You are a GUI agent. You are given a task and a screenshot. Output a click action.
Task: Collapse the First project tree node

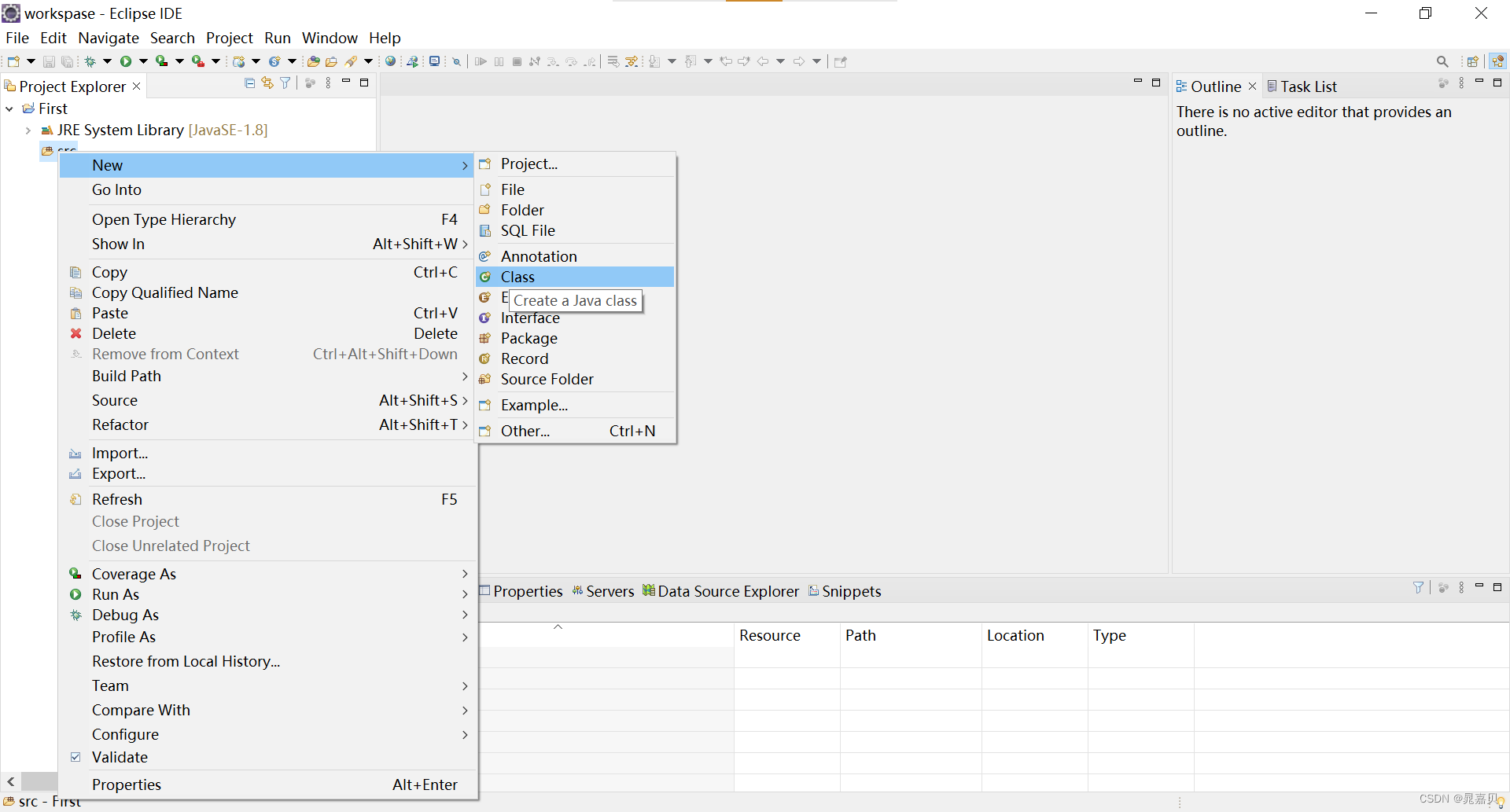tap(9, 108)
